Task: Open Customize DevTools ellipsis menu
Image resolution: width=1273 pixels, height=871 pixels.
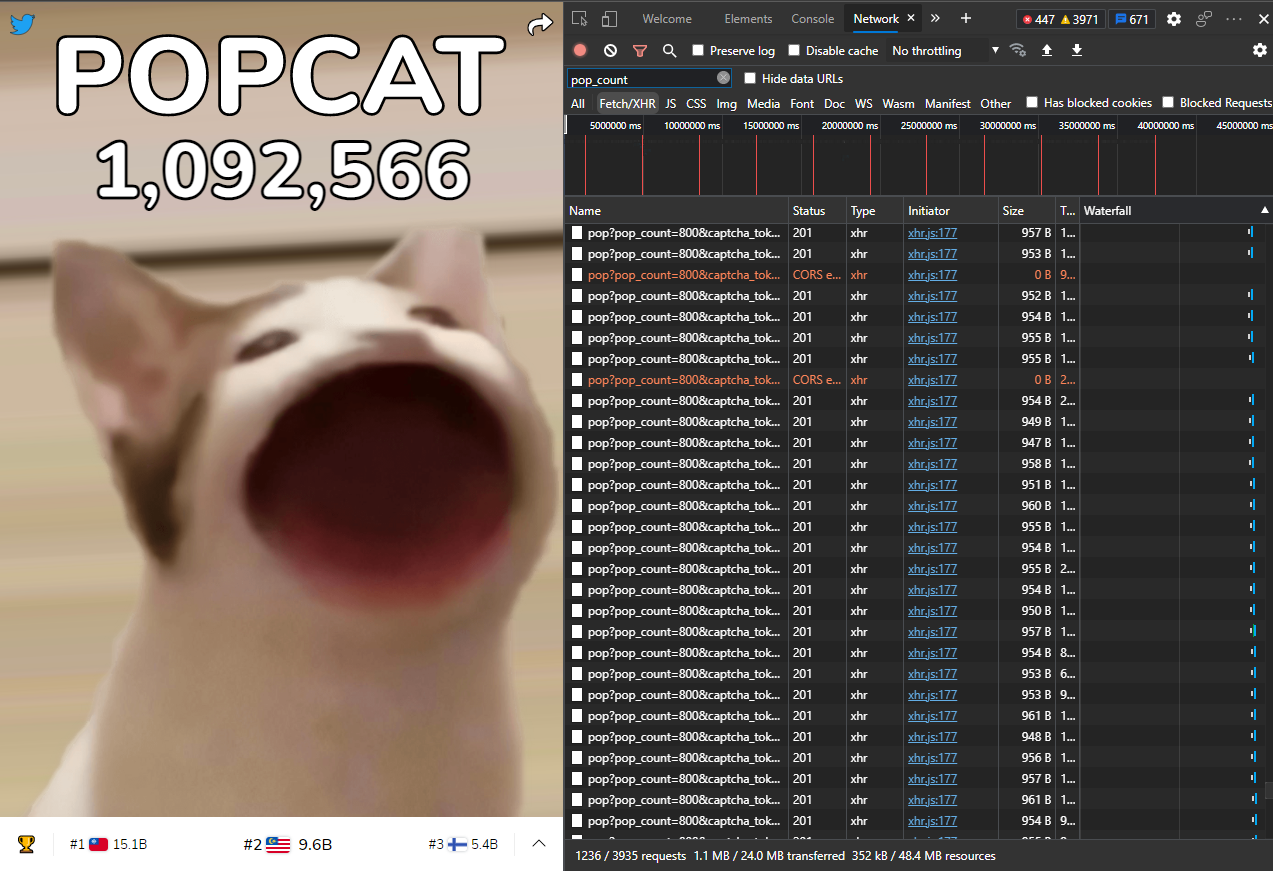Action: (x=1234, y=19)
